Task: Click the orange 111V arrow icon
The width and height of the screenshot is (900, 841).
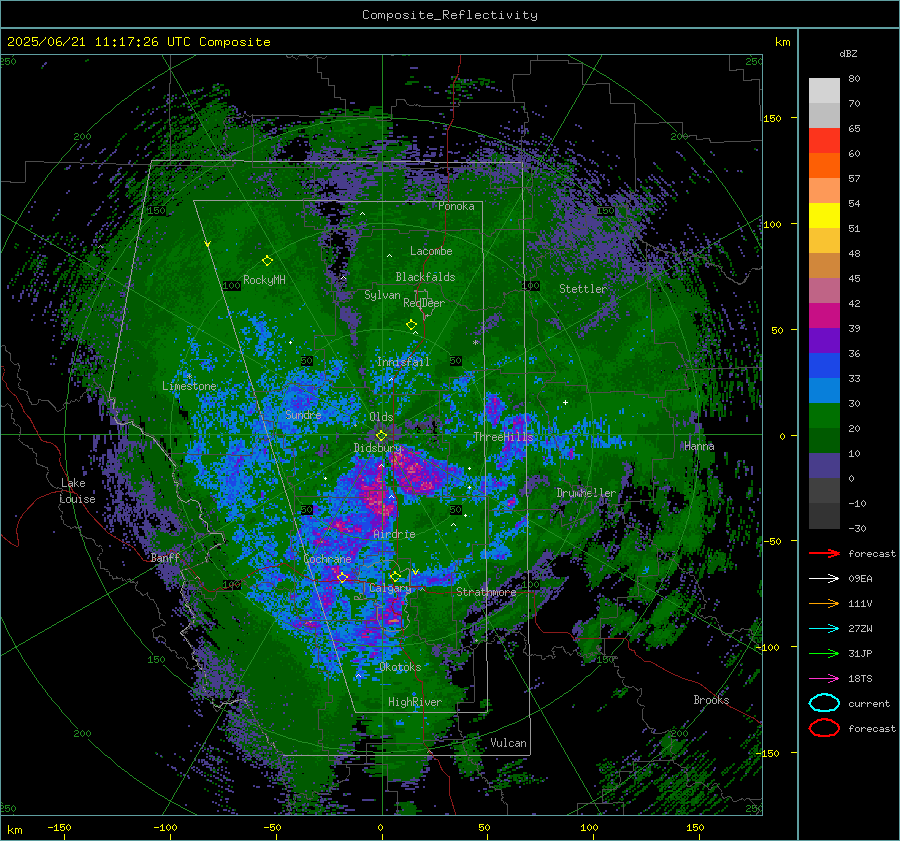Action: [824, 603]
